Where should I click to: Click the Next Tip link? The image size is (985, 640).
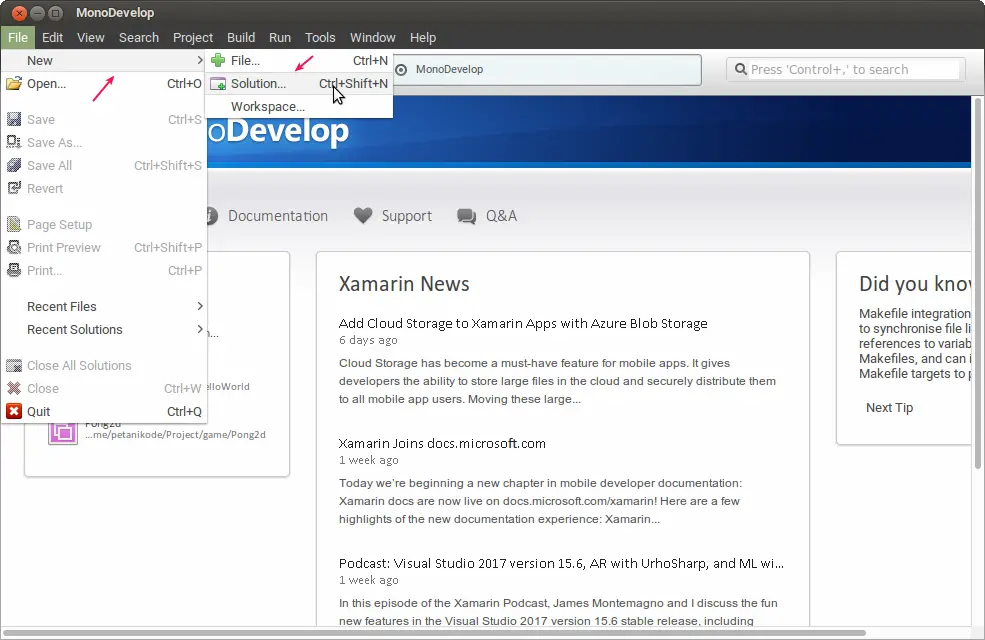click(889, 407)
